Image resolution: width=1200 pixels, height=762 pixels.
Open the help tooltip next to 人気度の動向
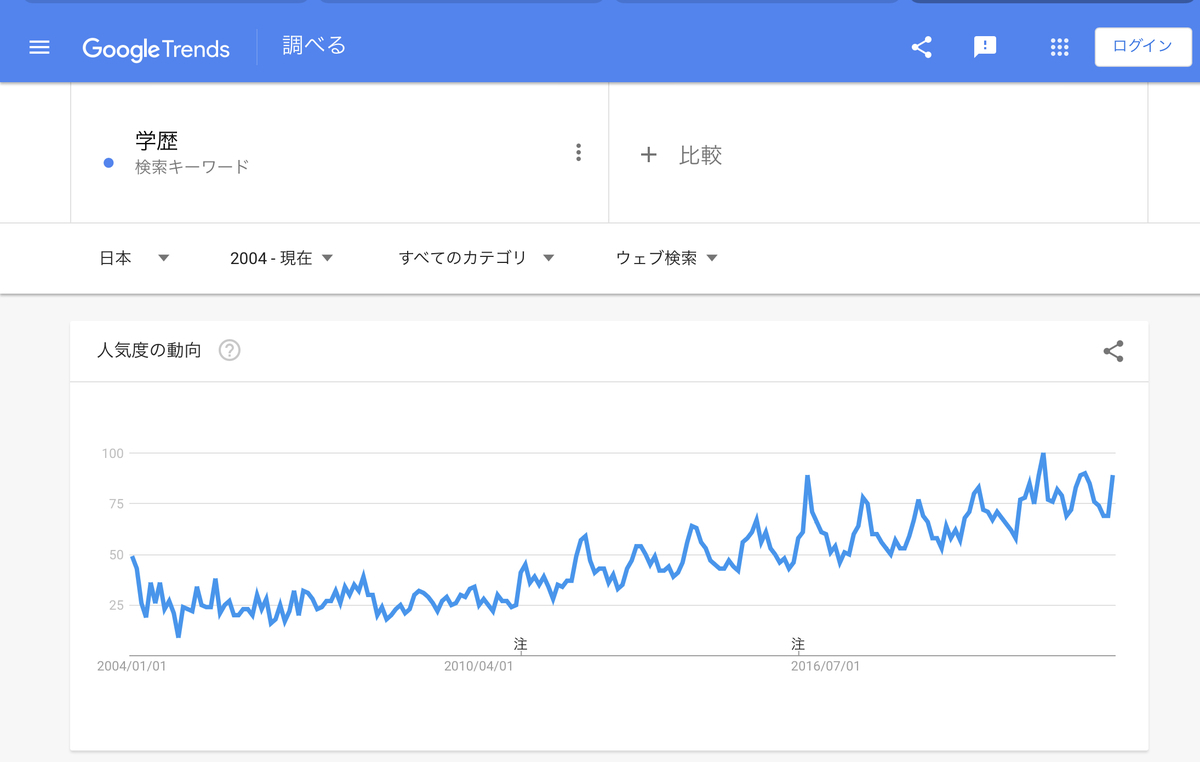pyautogui.click(x=229, y=350)
